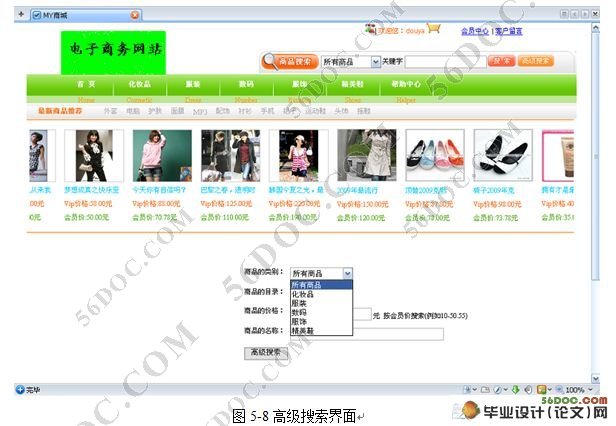Viewport: 616px width, 426px height.
Task: Click product title 2009年最流行
Action: click(x=358, y=191)
